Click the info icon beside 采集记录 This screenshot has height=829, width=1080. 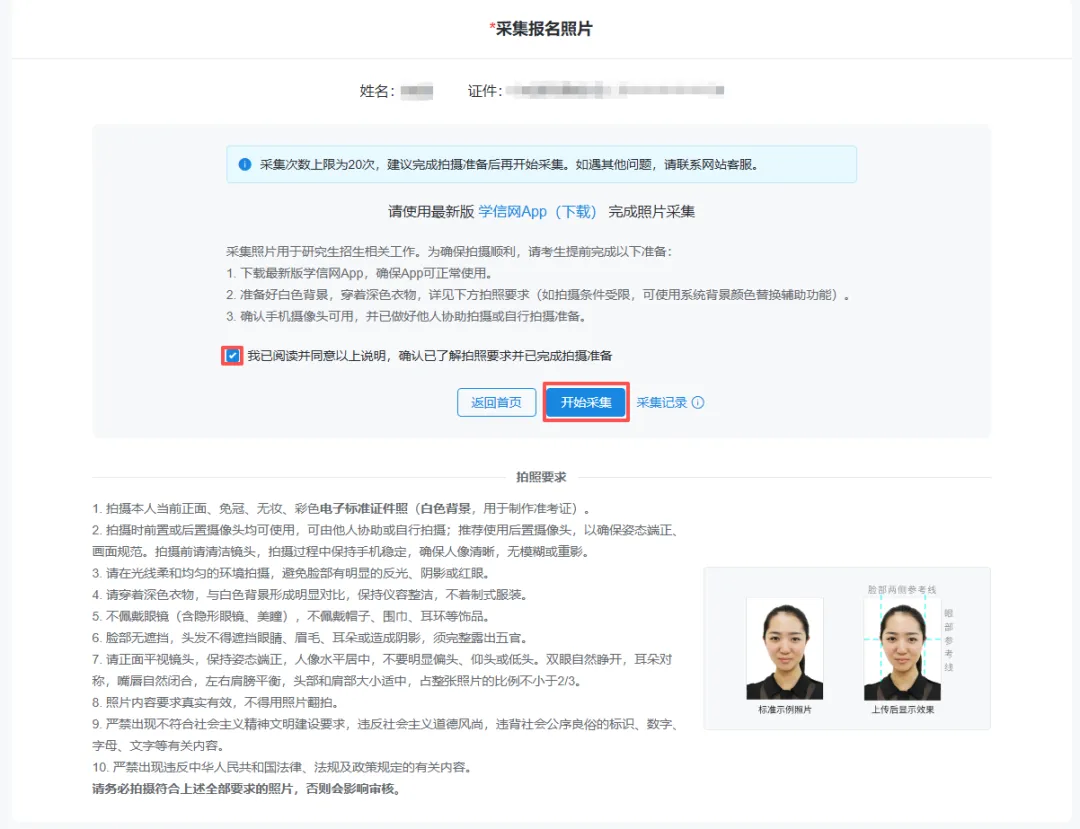pos(698,403)
